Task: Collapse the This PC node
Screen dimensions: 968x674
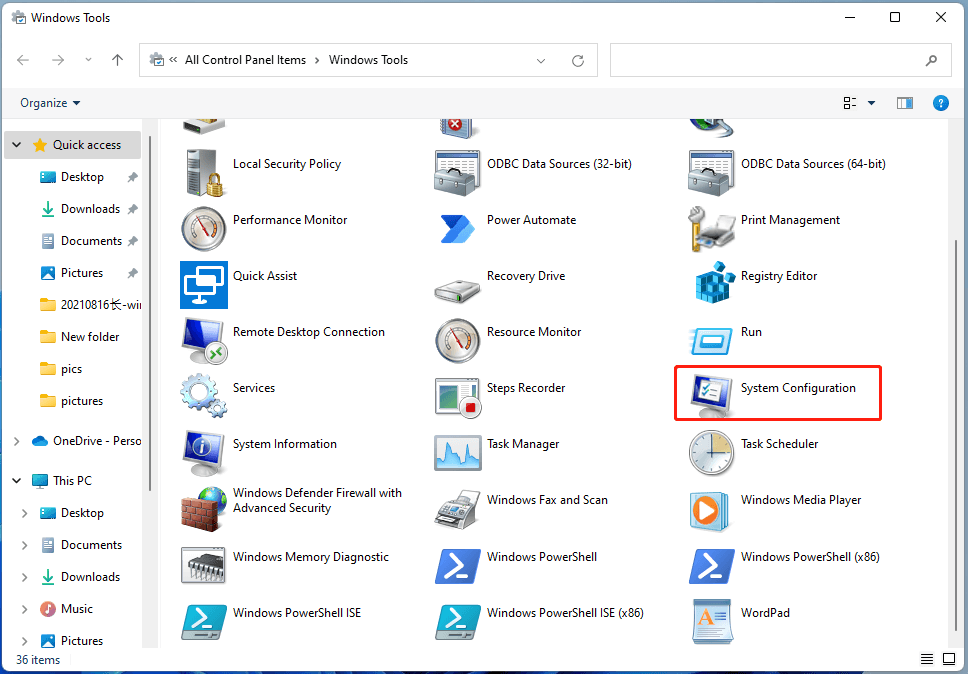Action: click(17, 481)
